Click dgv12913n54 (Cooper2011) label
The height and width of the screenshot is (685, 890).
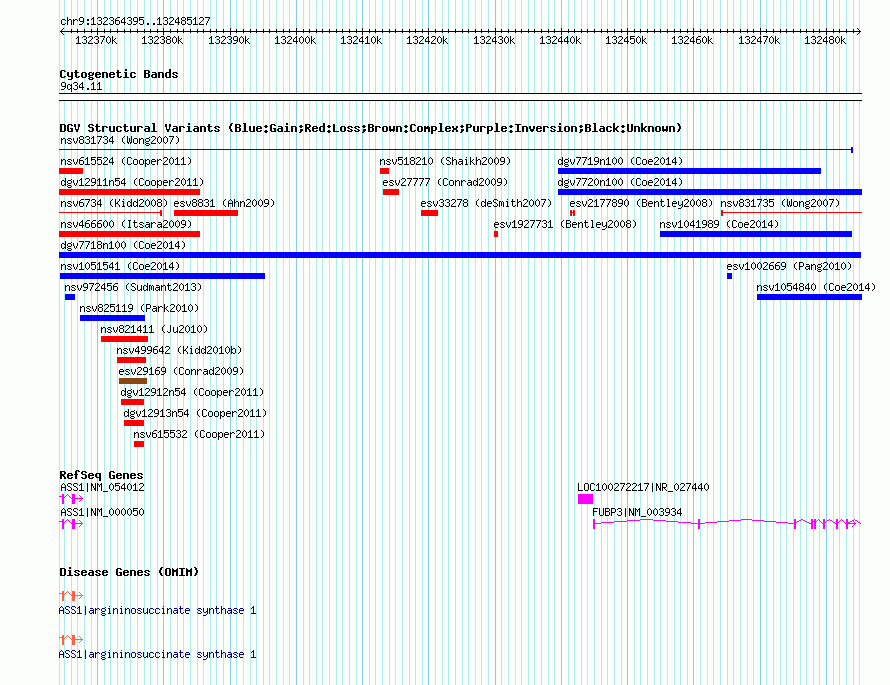195,413
